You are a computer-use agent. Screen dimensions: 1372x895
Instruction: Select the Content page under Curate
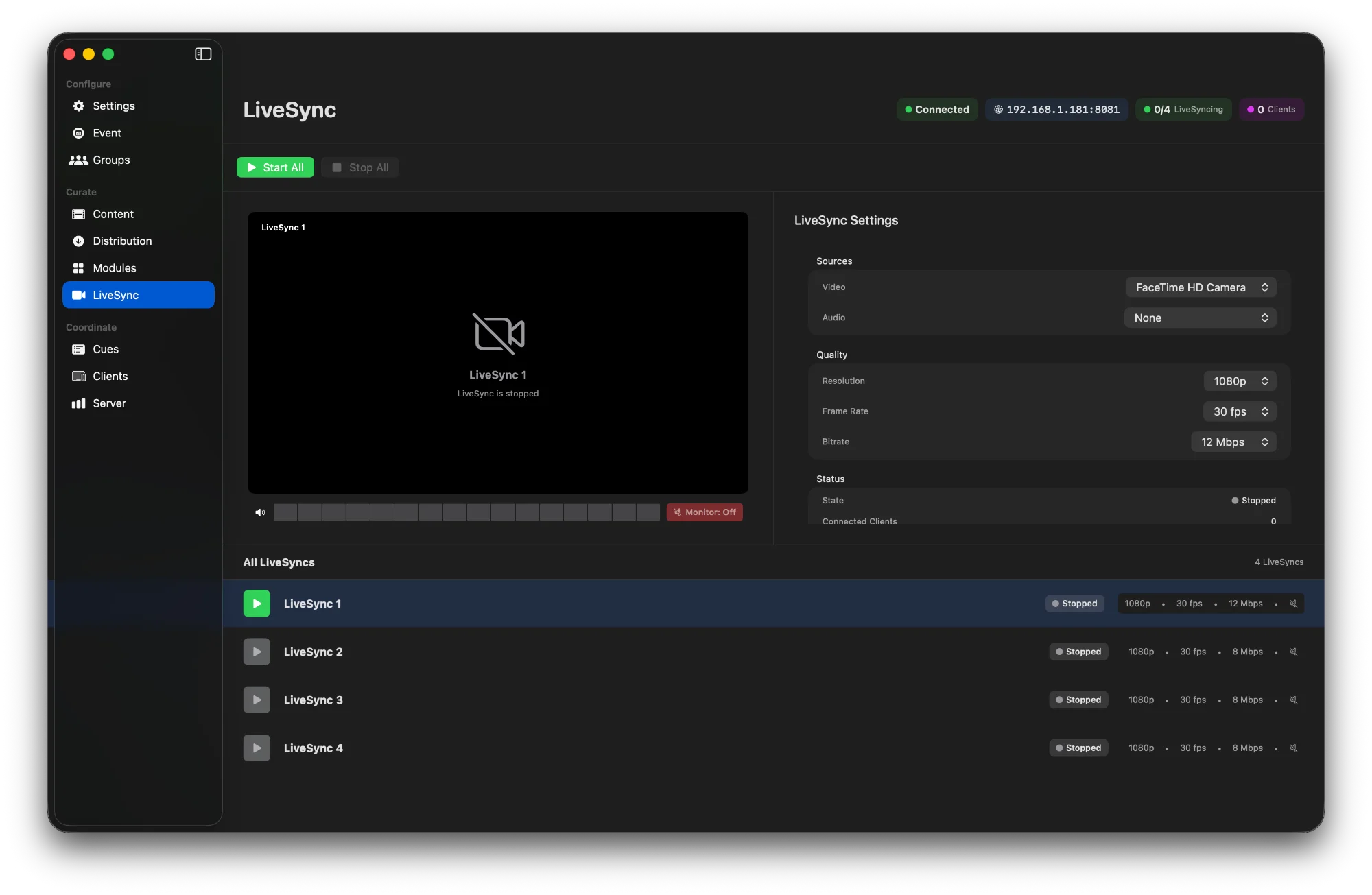point(113,214)
